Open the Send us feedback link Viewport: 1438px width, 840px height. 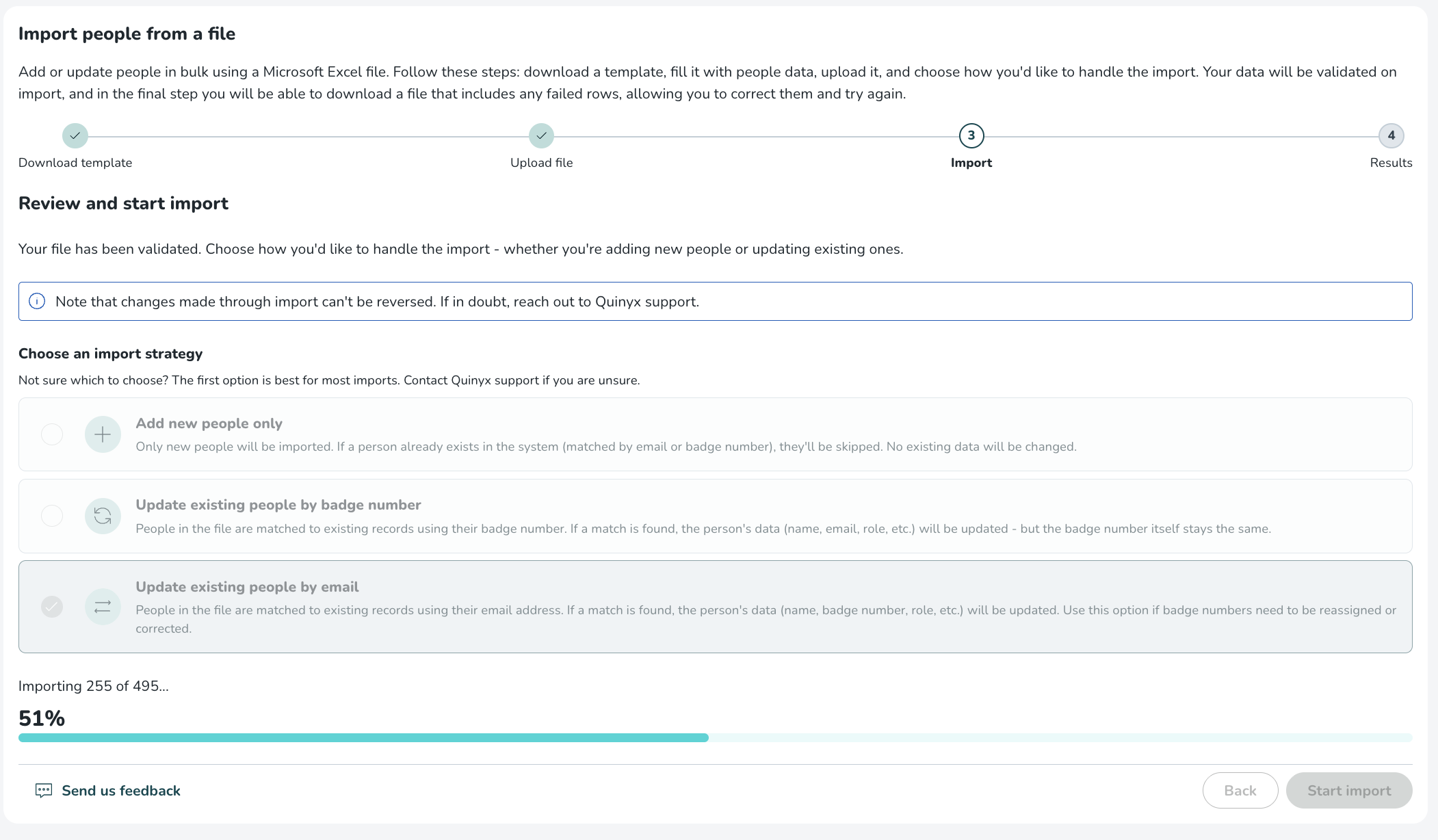click(121, 791)
